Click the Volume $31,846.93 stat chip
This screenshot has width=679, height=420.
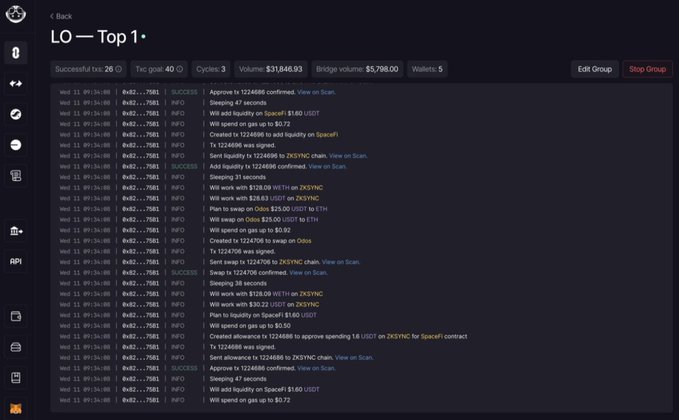(x=271, y=69)
